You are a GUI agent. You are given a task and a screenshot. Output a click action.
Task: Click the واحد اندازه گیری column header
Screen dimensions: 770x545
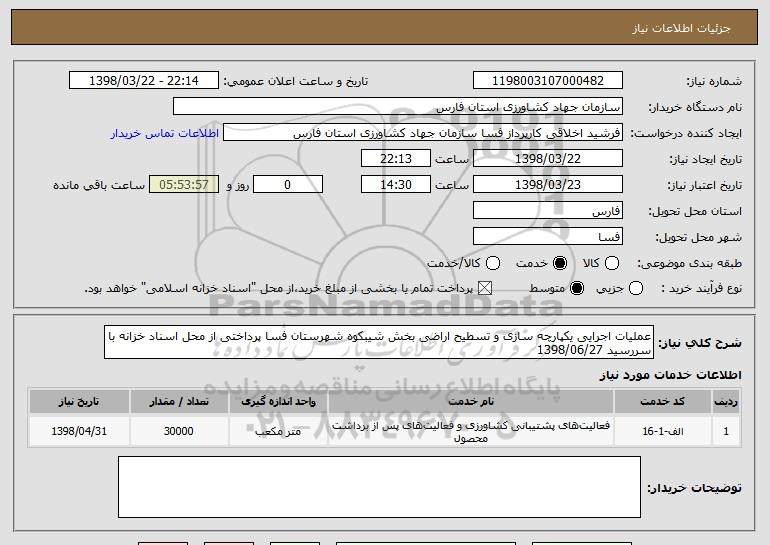click(x=278, y=402)
